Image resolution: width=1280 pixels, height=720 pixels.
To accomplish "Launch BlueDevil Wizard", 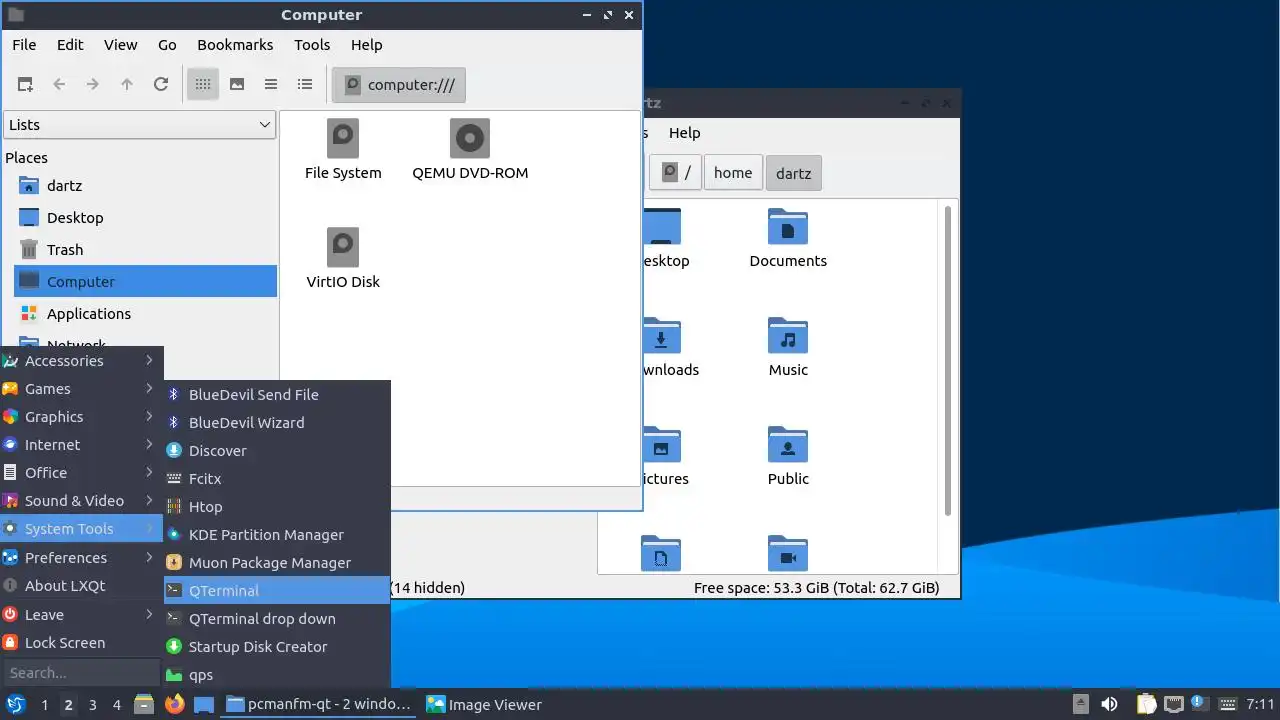I will [277, 423].
